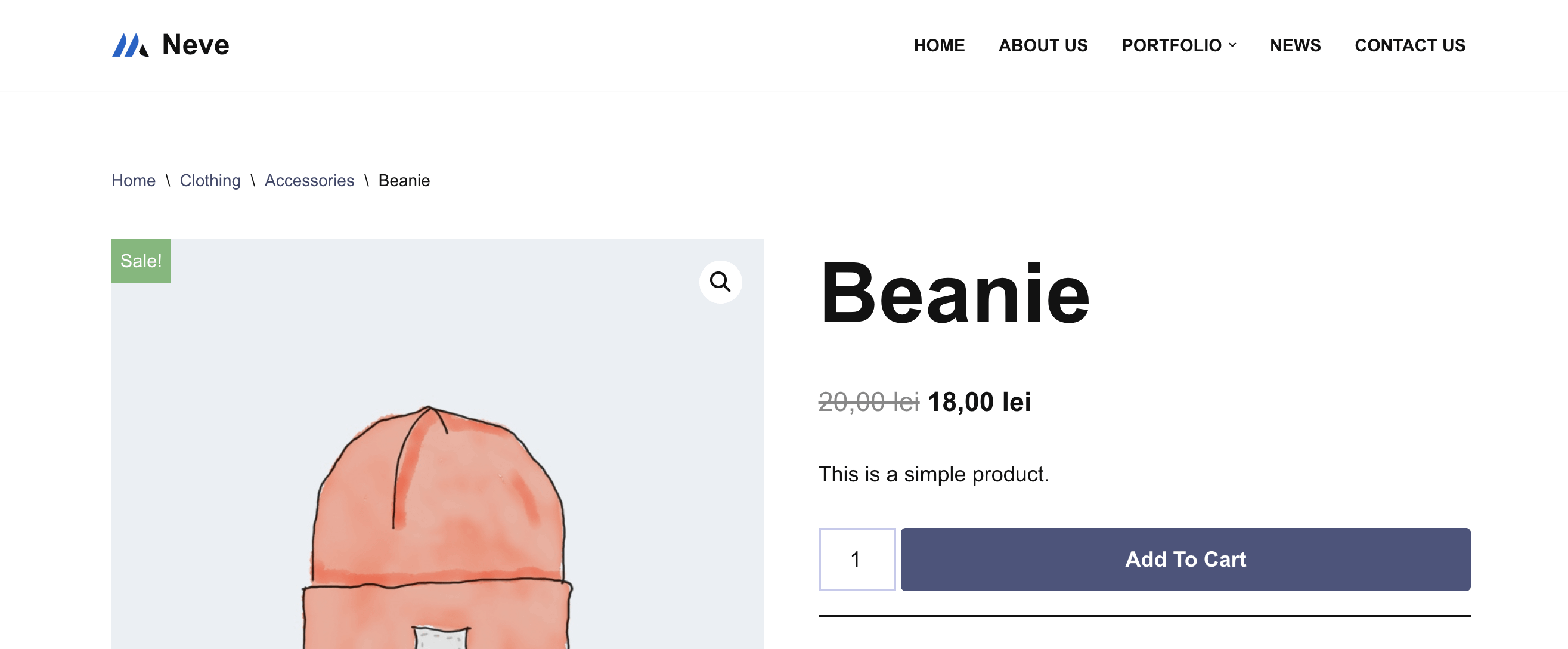Go to the Home menu item

tap(938, 45)
